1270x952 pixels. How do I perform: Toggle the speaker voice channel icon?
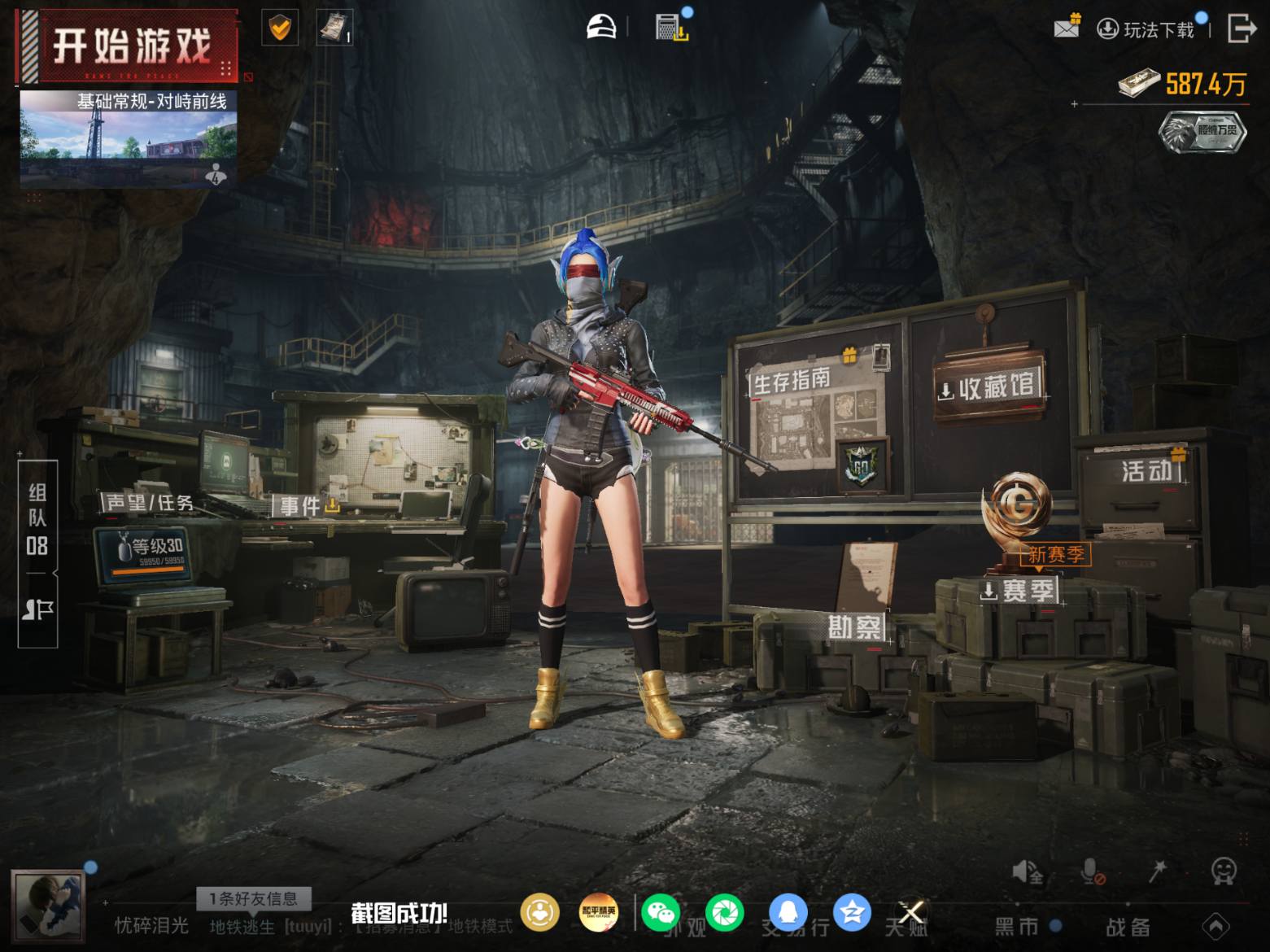pos(1028,871)
